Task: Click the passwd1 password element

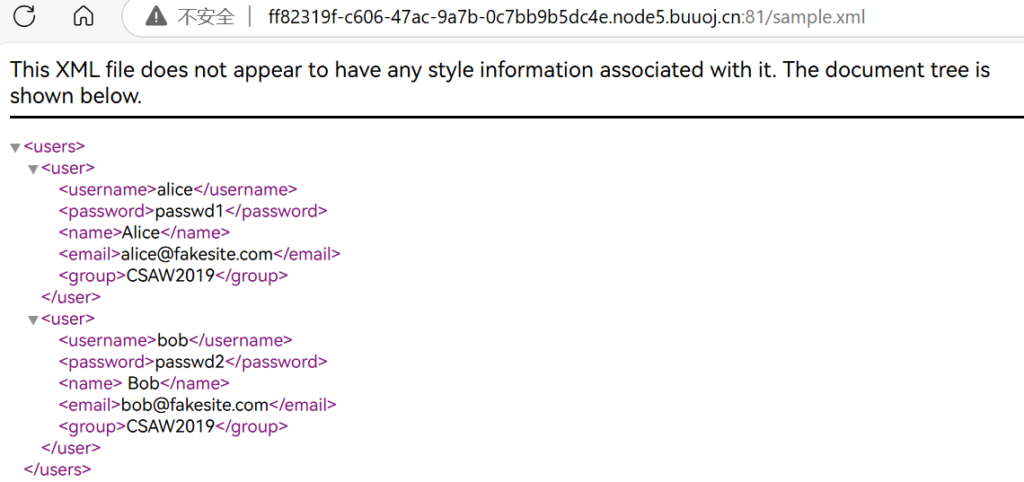Action: coord(192,211)
